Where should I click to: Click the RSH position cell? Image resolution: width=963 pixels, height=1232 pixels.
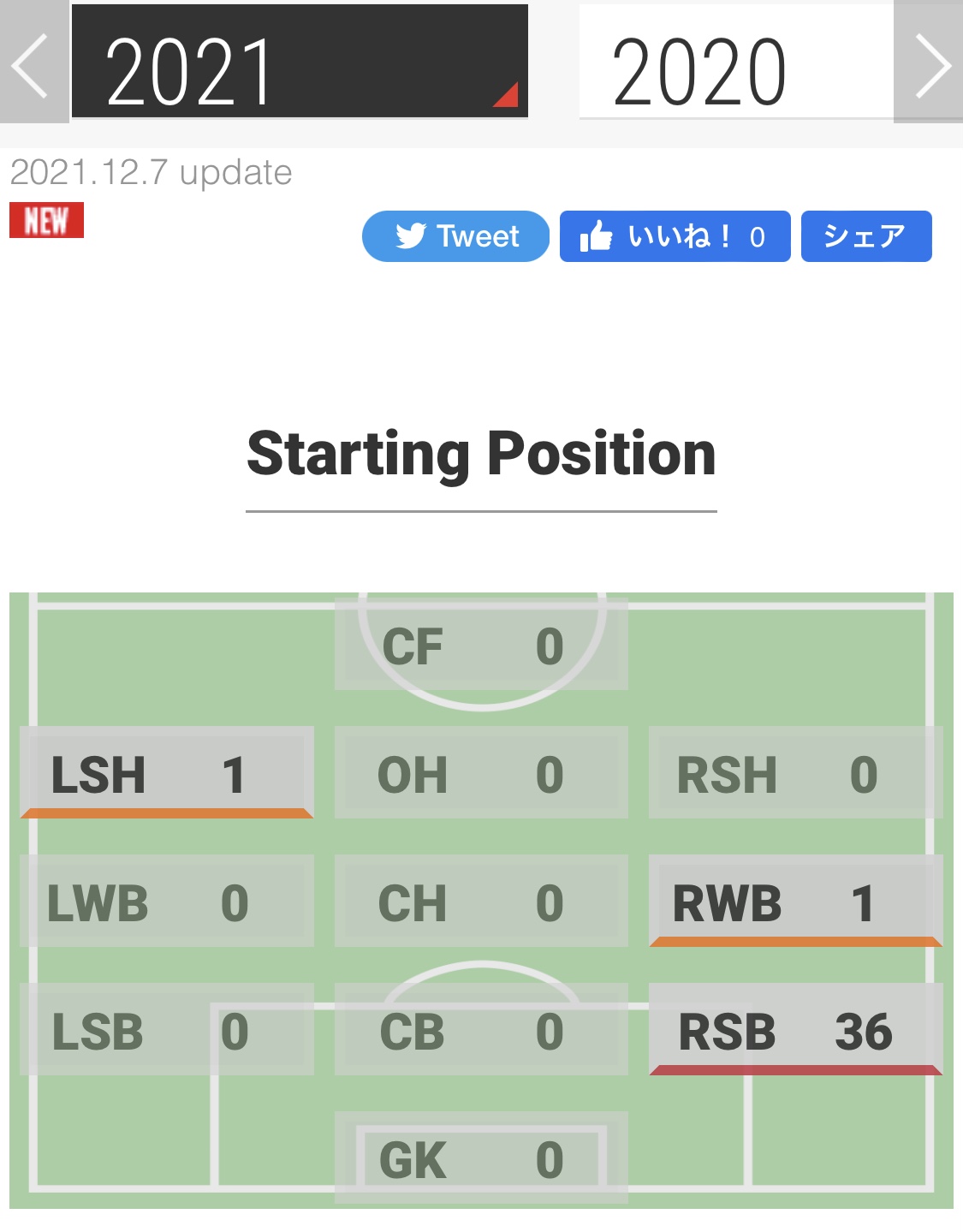[795, 773]
